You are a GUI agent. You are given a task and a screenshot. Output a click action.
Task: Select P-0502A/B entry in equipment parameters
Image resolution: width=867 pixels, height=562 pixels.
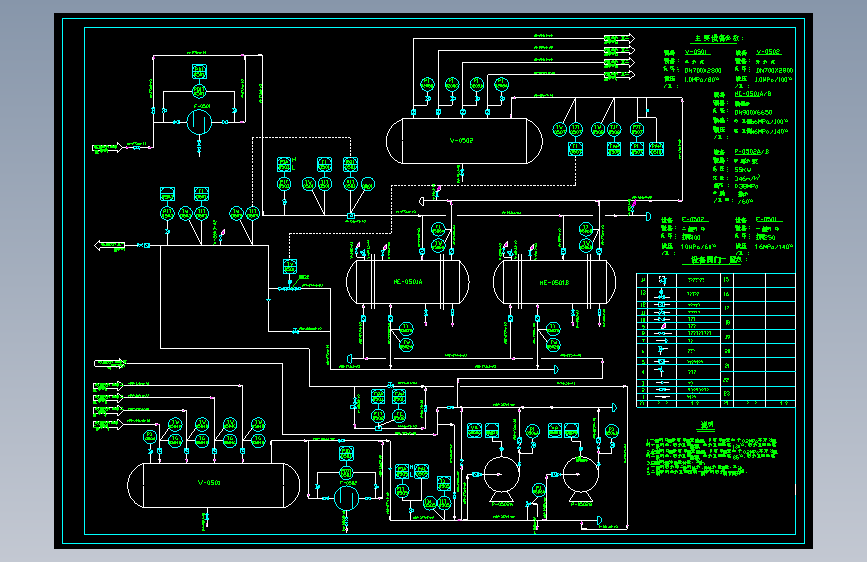751,151
